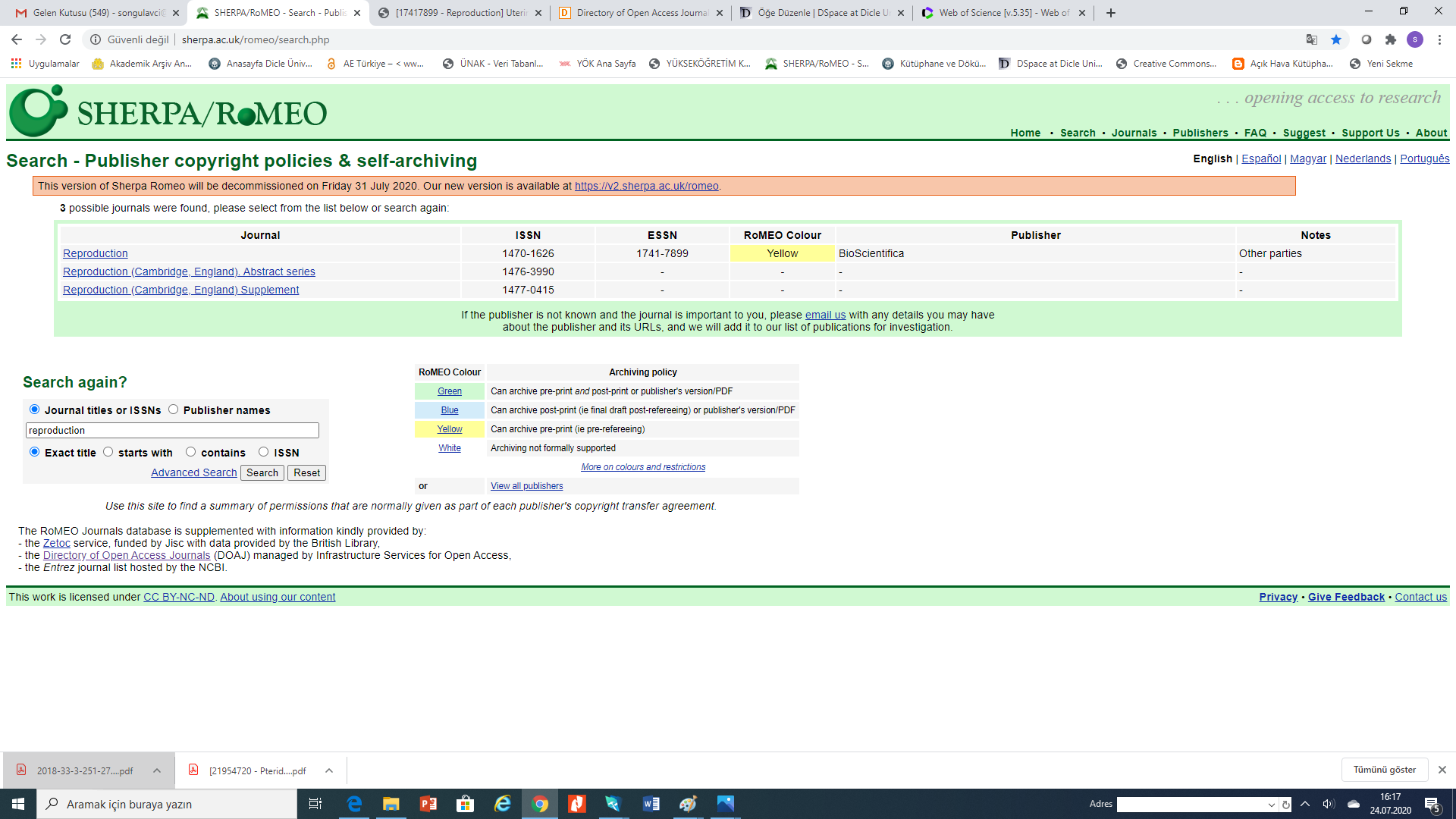The image size is (1456, 819).
Task: Click the not-secure site info icon
Action: point(96,39)
